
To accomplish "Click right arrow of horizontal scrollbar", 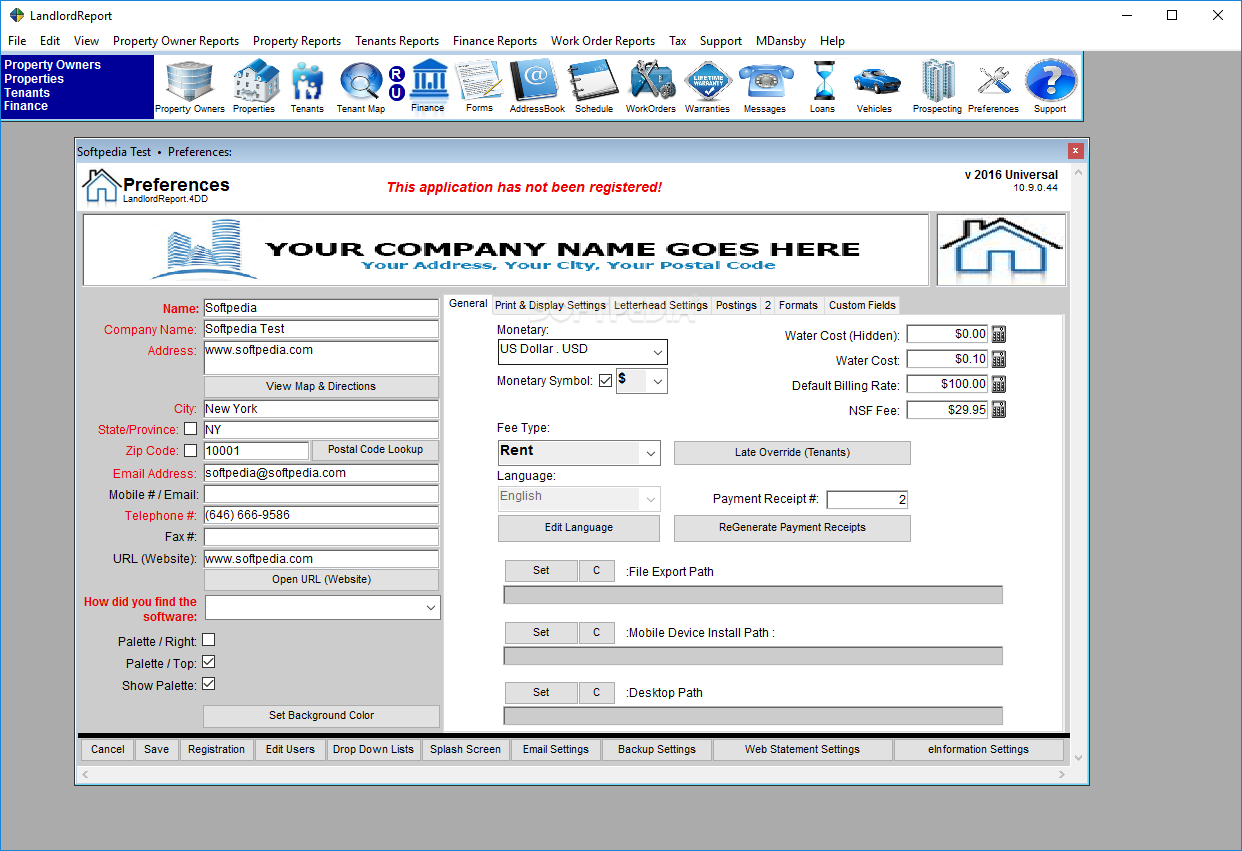I will 1061,775.
